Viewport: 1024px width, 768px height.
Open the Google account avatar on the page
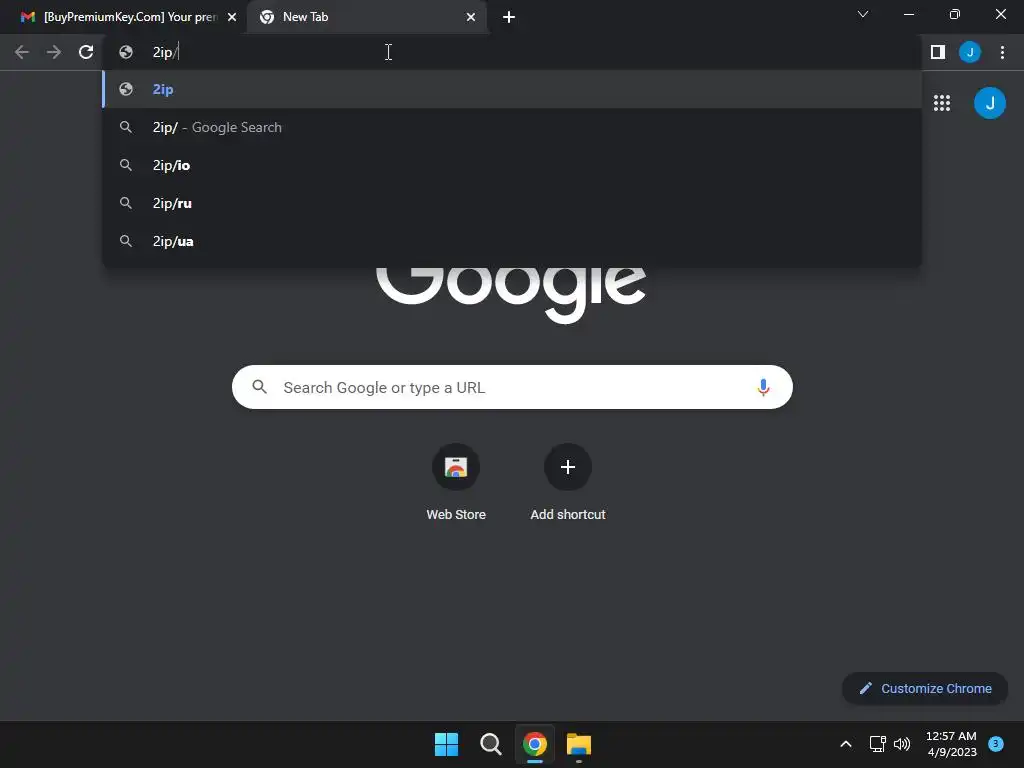pyautogui.click(x=989, y=103)
